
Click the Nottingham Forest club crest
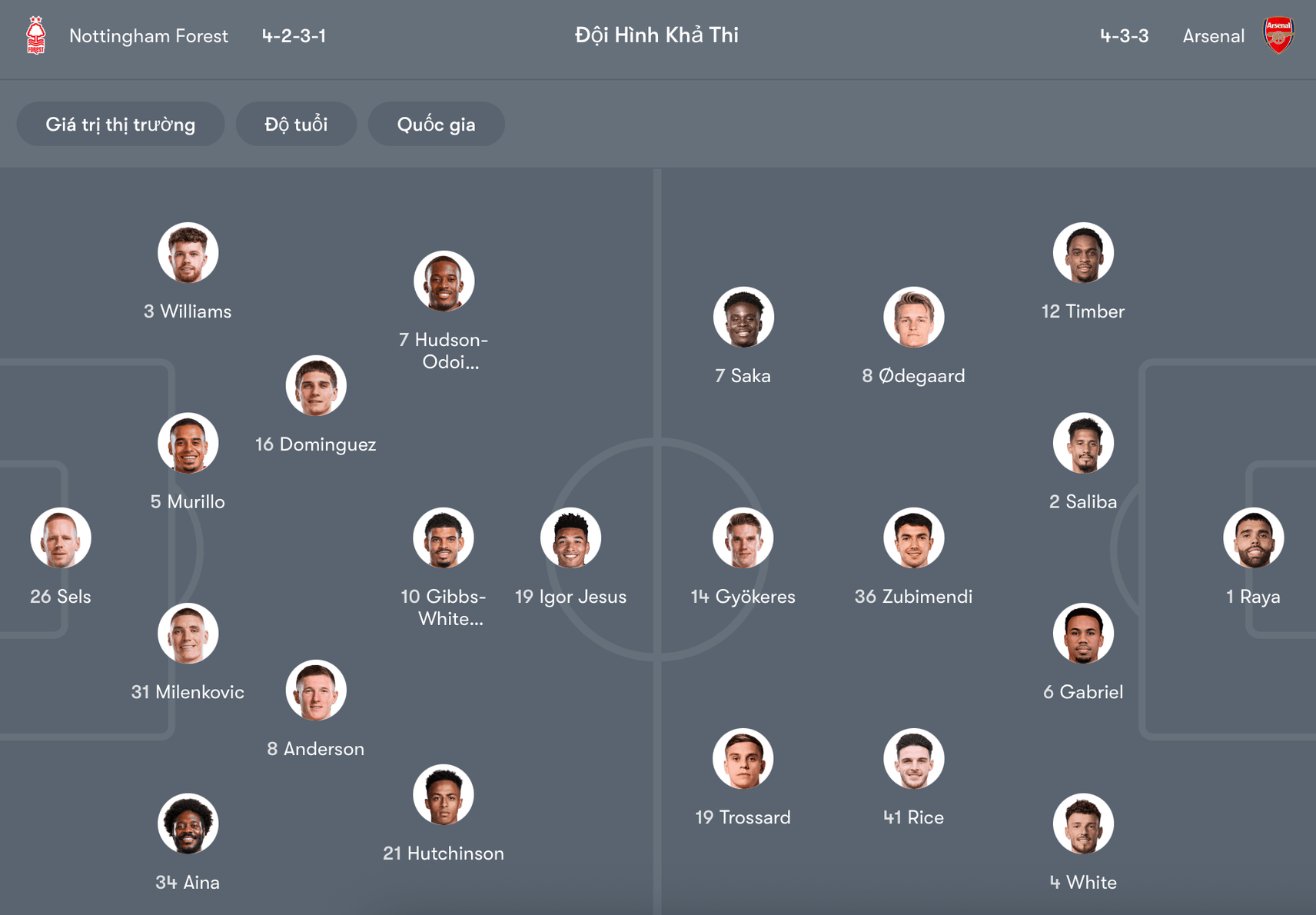pos(36,35)
